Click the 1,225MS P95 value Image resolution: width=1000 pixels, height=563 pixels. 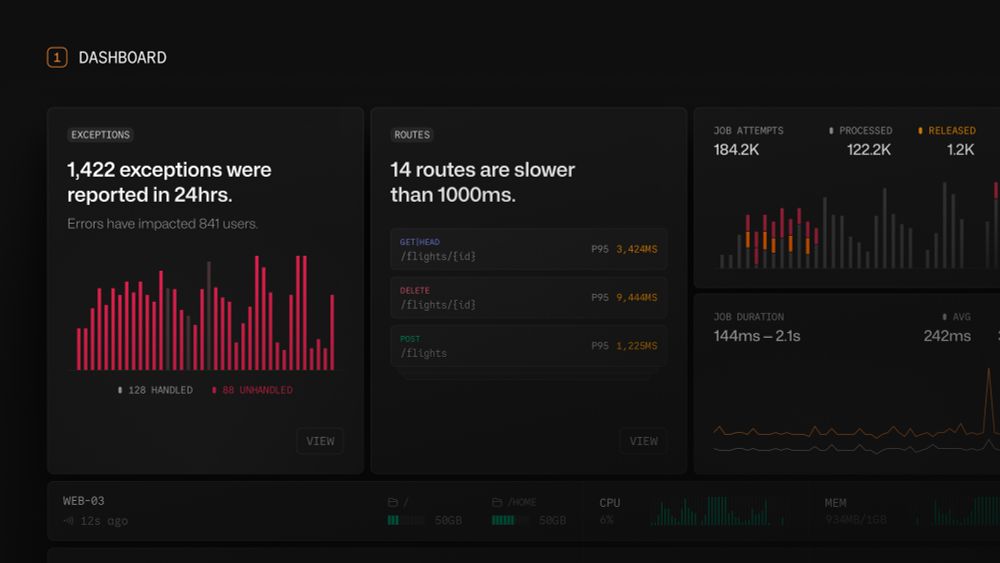click(x=636, y=346)
